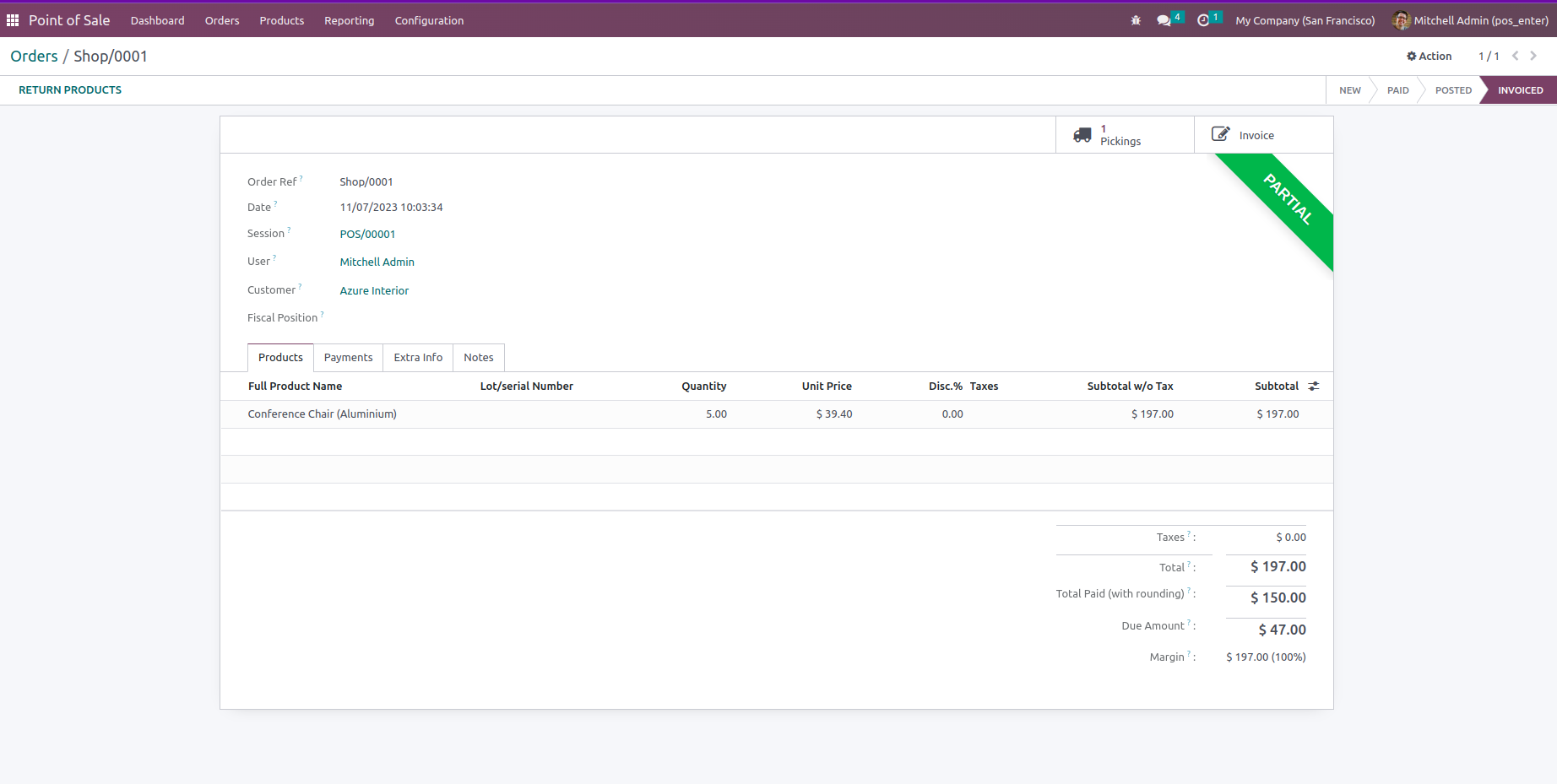1557x784 pixels.
Task: Open customer link Azure Interior
Action: pos(374,291)
